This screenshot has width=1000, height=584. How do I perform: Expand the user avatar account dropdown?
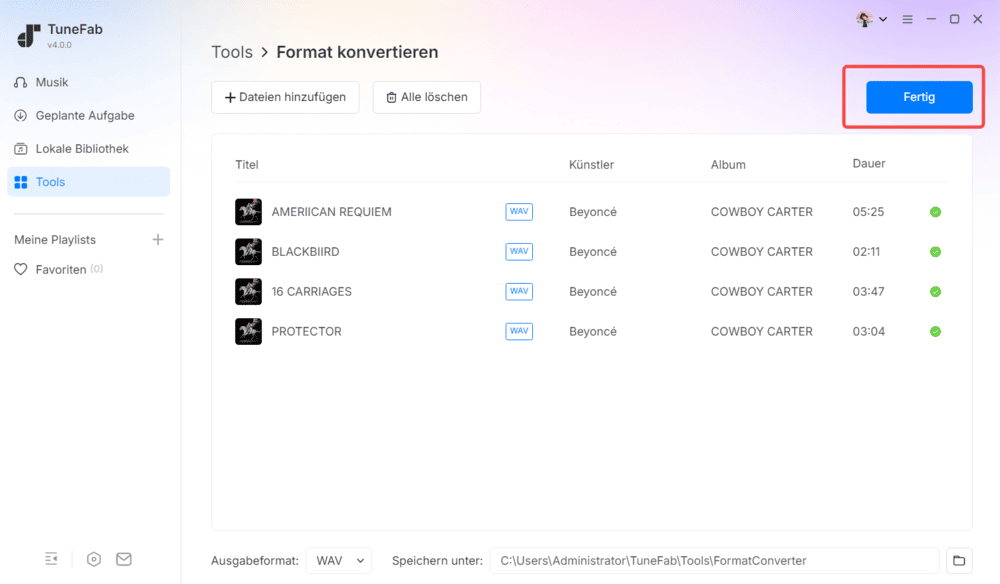[872, 19]
